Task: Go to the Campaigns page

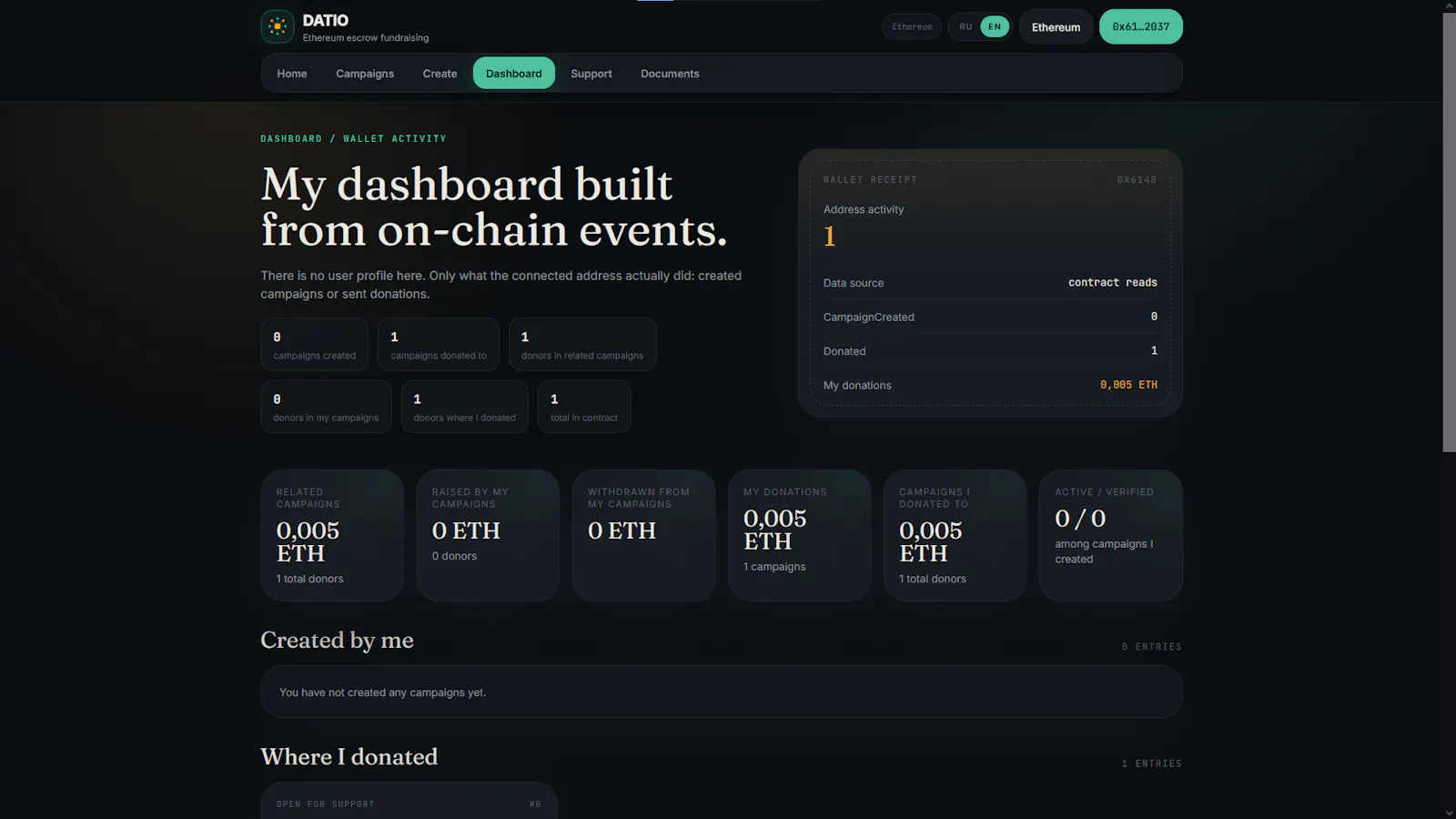Action: coord(365,74)
